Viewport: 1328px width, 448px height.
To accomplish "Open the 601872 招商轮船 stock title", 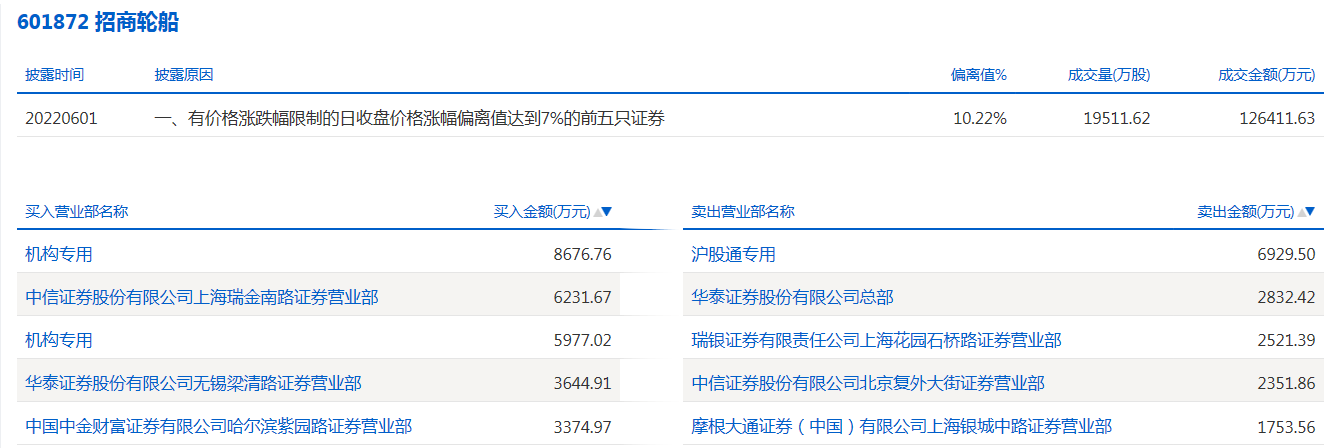I will [x=97, y=23].
